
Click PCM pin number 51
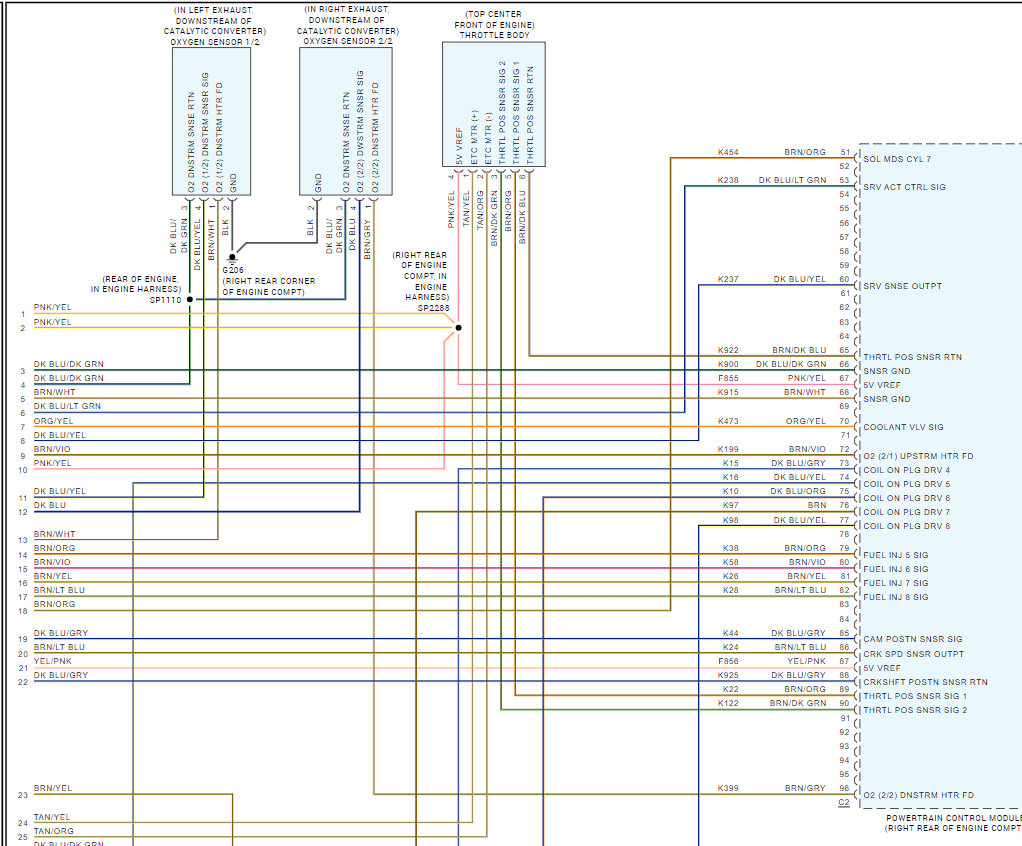pyautogui.click(x=844, y=152)
